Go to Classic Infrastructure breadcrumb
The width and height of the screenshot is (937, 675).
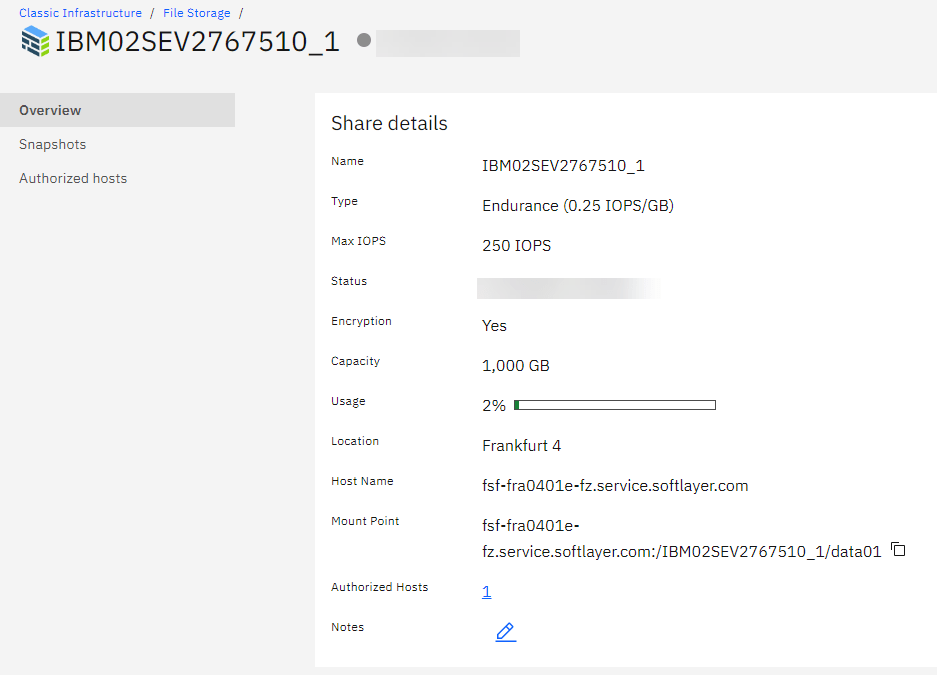coord(80,13)
